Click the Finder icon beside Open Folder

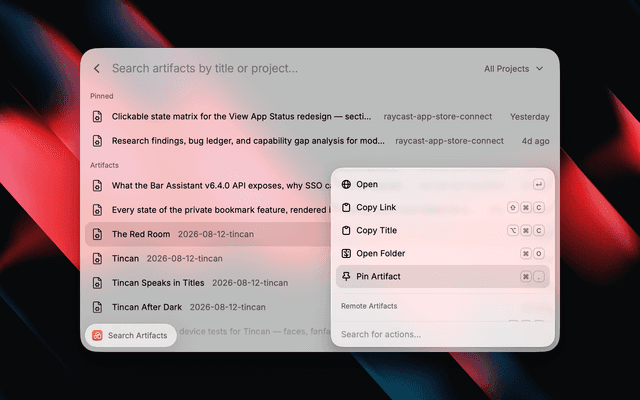[346, 253]
